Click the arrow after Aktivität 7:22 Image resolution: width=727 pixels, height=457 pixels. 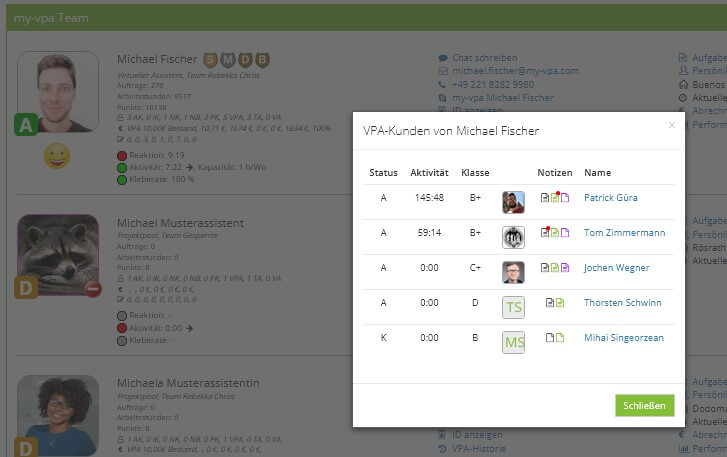[190, 167]
